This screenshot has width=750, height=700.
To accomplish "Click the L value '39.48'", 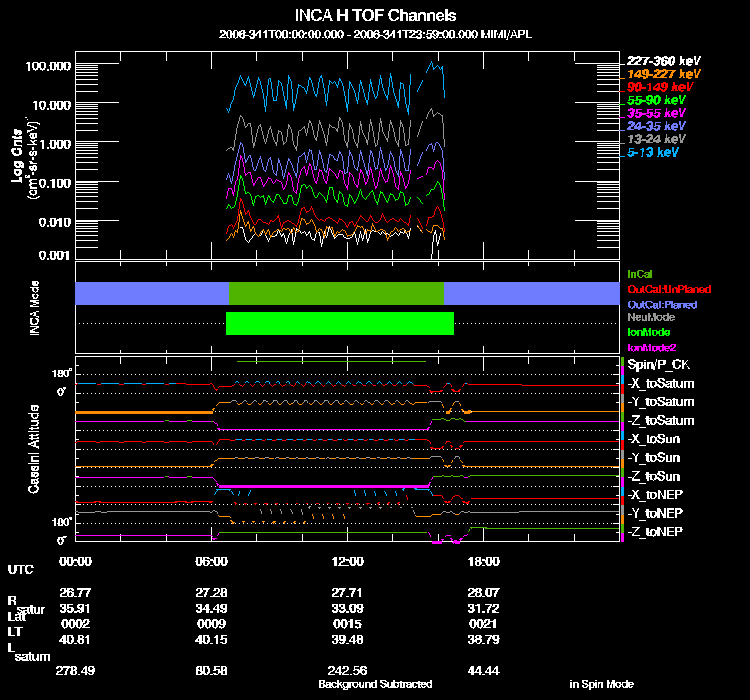I will pos(347,640).
